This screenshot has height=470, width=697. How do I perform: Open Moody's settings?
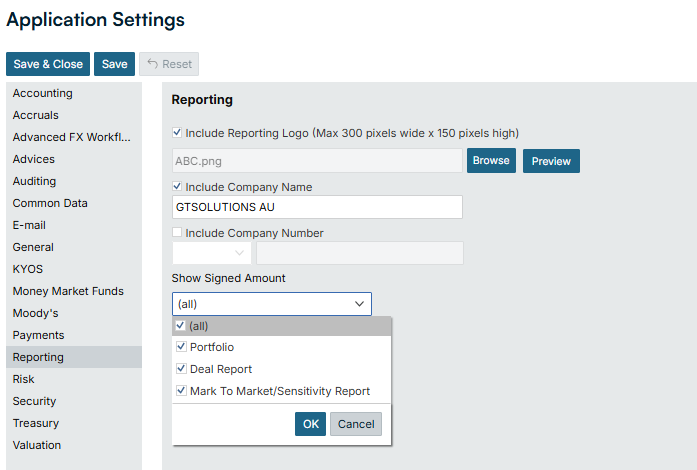coord(74,313)
